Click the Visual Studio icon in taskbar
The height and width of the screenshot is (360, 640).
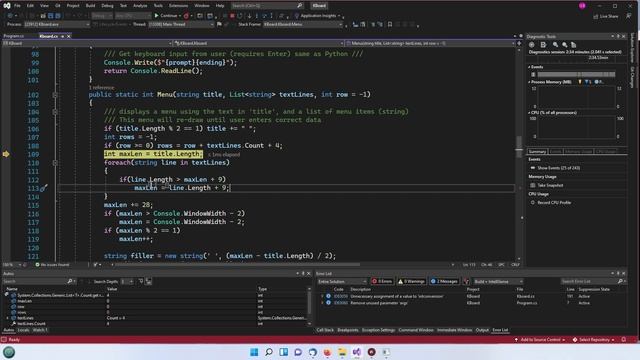click(x=357, y=352)
